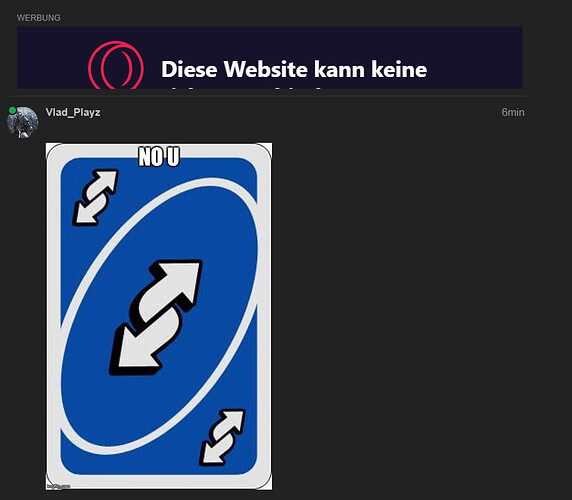
Task: Click the top-left reverse arrows on card
Action: (95, 197)
